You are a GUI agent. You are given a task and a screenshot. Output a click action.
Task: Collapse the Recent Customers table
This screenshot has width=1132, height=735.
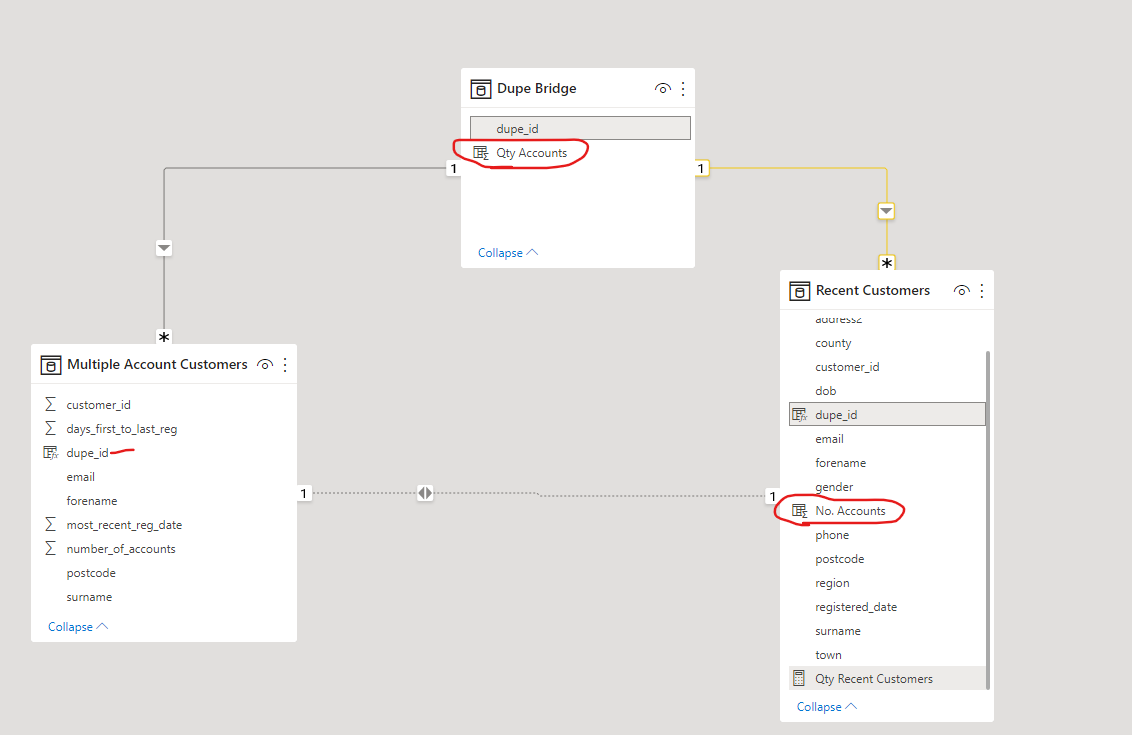point(827,707)
